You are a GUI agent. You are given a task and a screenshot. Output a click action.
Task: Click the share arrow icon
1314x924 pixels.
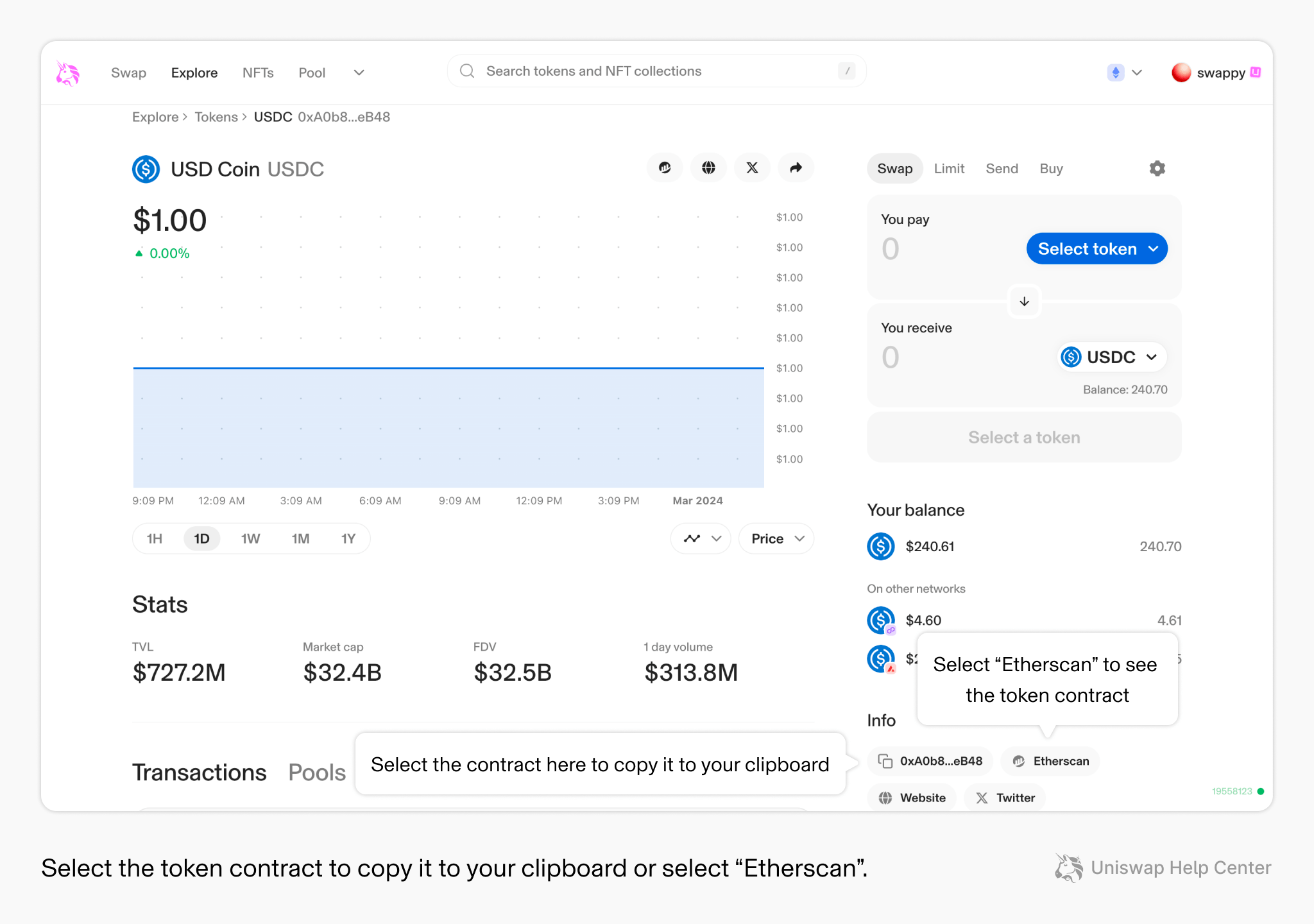[796, 168]
